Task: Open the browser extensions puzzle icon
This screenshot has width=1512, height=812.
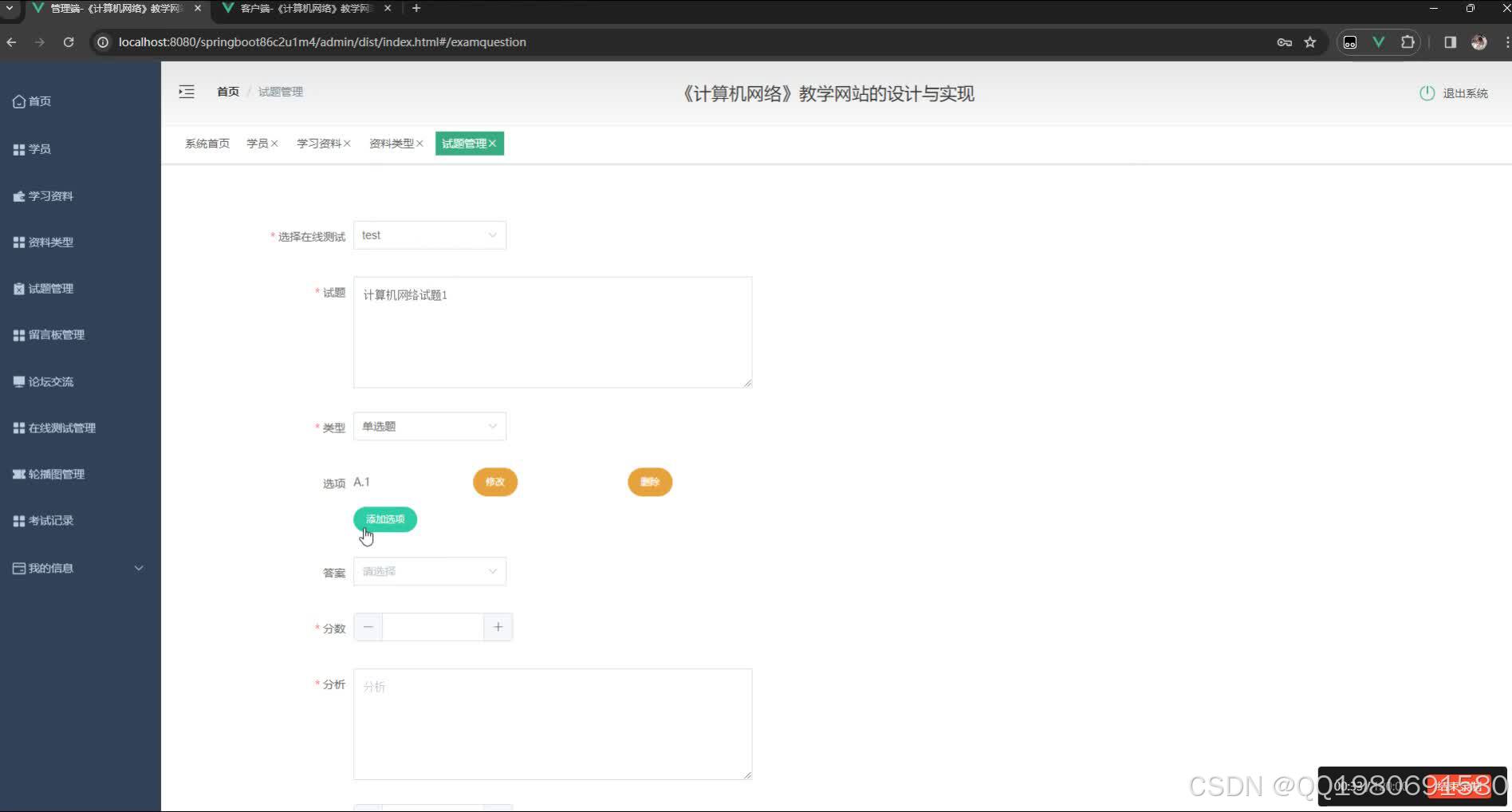Action: pos(1408,42)
